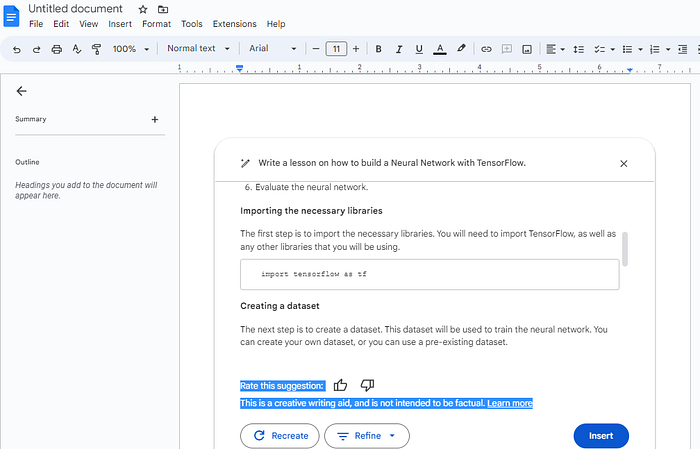The height and width of the screenshot is (449, 700).
Task: Click the Google Docs home icon
Action: 11,17
